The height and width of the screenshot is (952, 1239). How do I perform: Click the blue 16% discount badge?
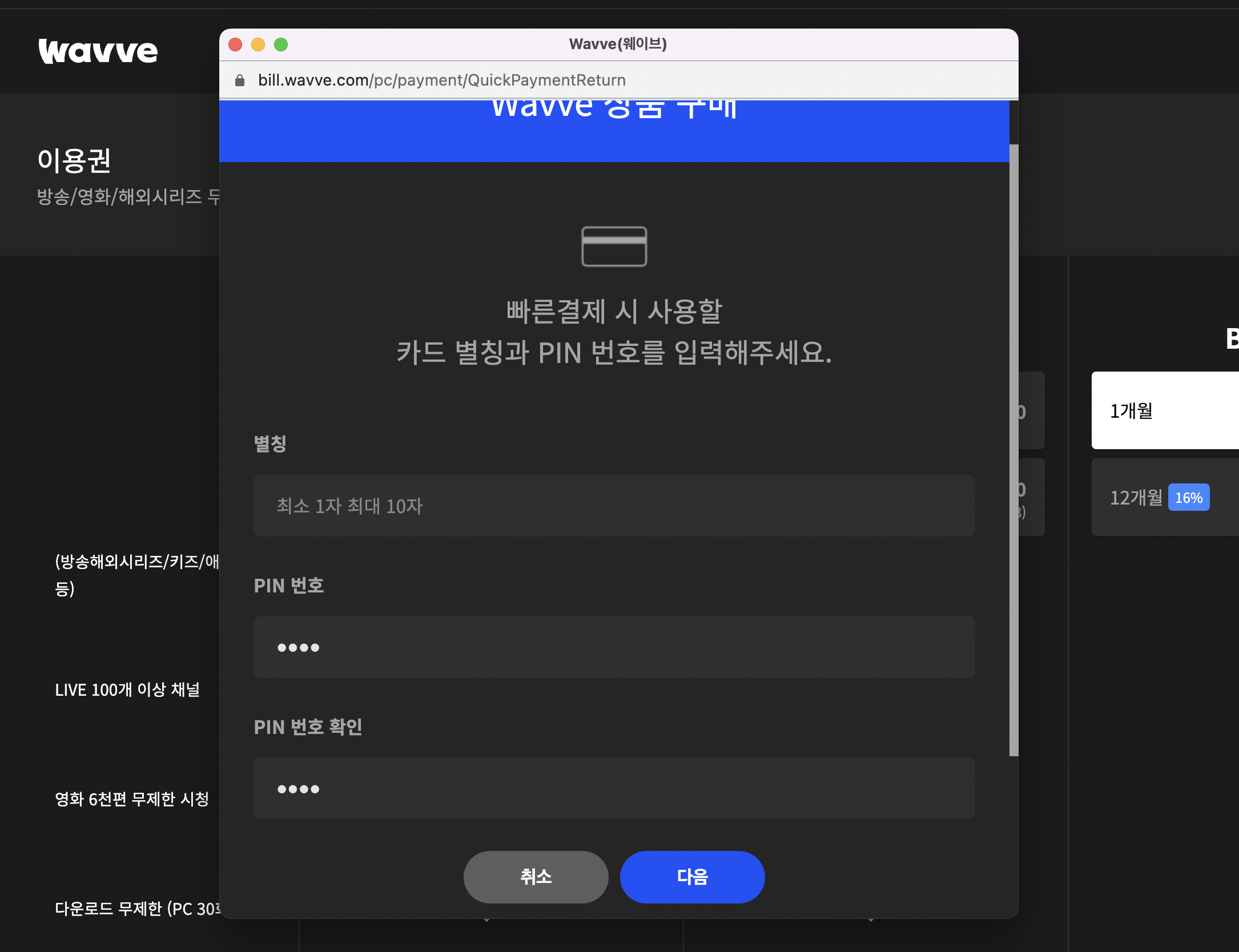(x=1189, y=497)
